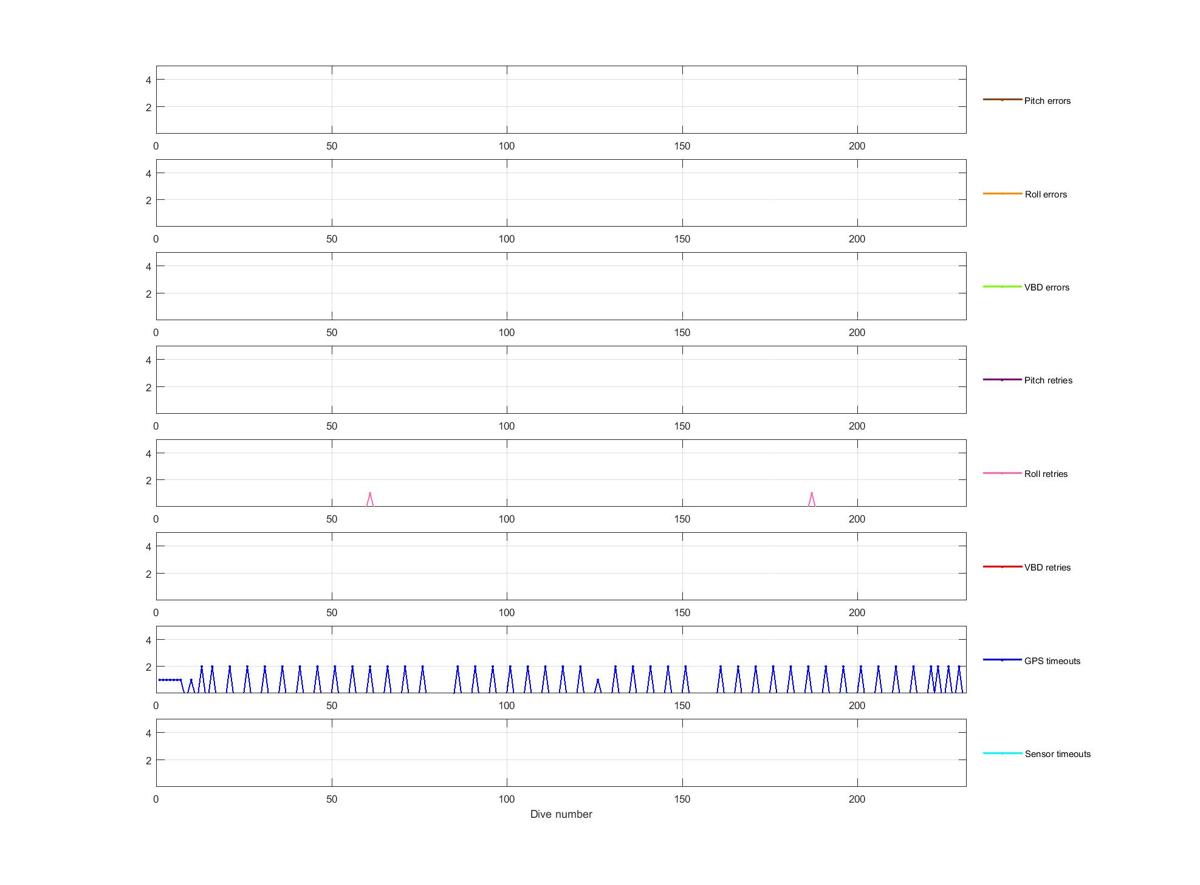Click the GPS timeouts legend label
This screenshot has height=885, width=1200.
click(x=1052, y=661)
